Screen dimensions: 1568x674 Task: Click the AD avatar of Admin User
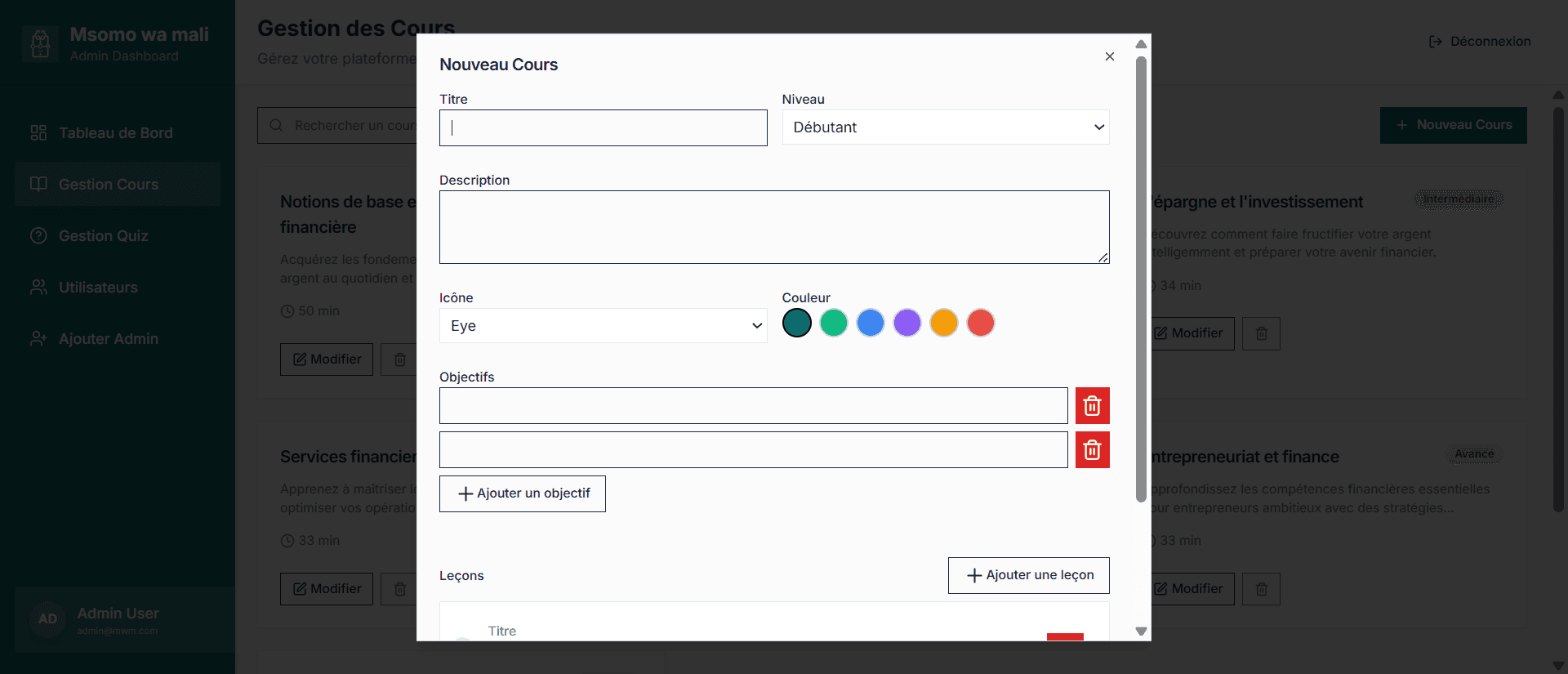tap(48, 619)
